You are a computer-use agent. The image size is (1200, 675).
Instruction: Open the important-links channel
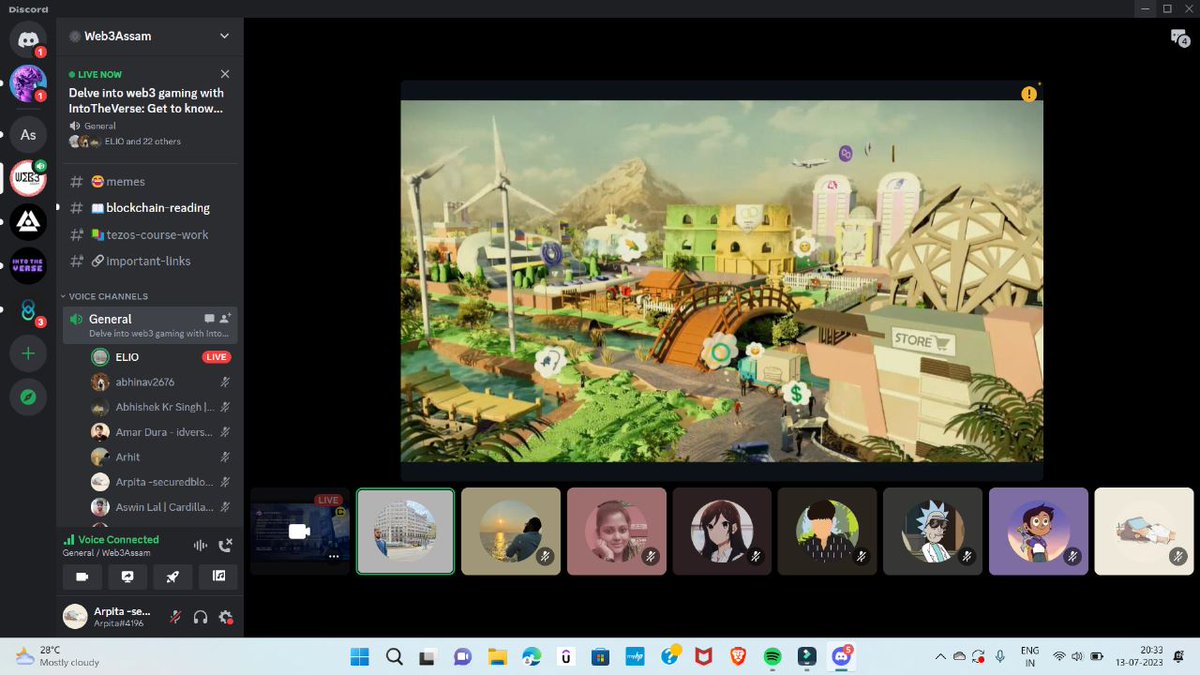[150, 261]
